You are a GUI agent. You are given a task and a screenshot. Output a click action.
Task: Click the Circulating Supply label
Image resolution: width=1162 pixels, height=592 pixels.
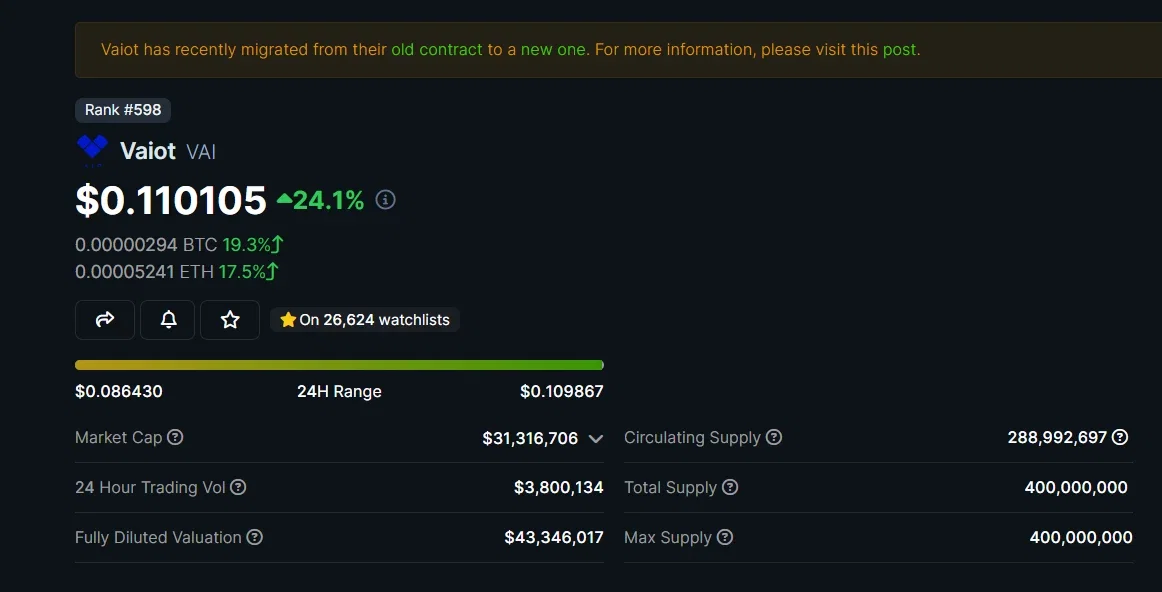coord(692,437)
